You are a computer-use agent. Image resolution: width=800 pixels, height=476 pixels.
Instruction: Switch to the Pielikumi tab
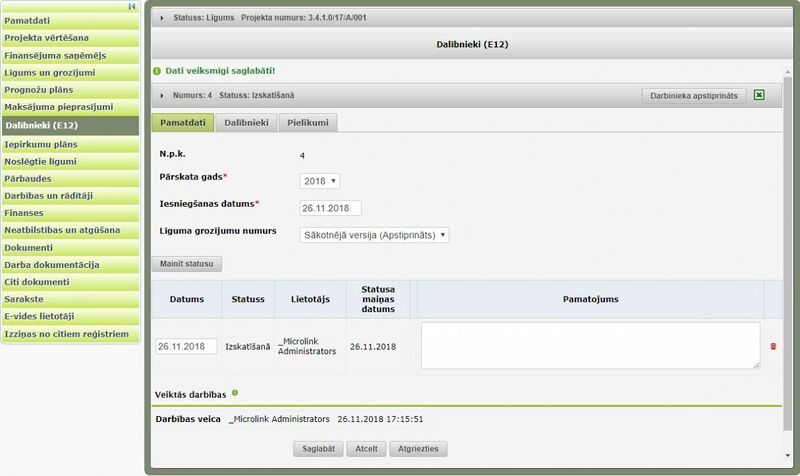[308, 122]
